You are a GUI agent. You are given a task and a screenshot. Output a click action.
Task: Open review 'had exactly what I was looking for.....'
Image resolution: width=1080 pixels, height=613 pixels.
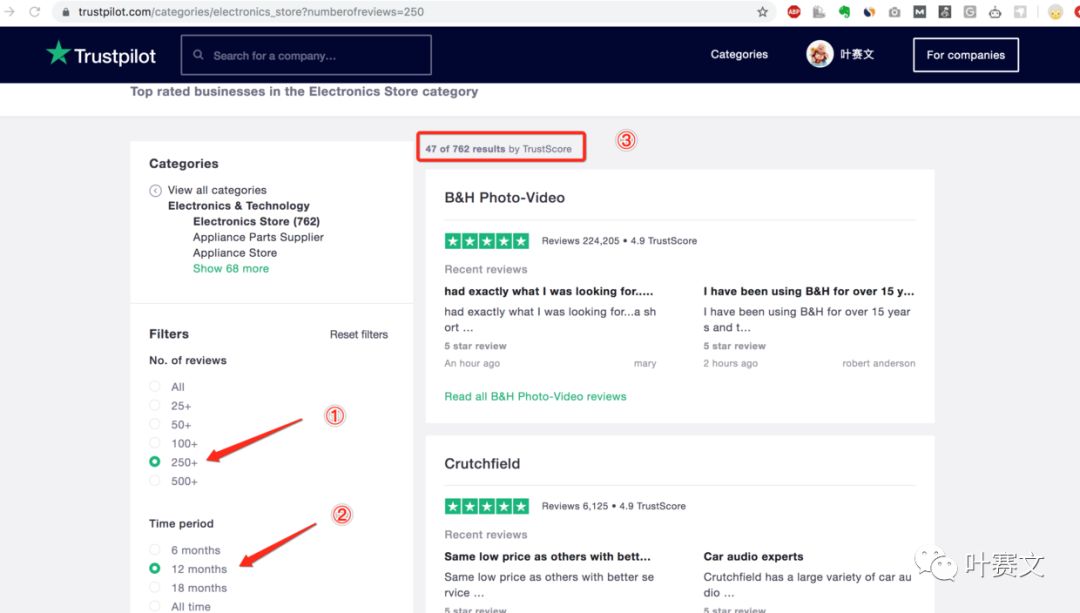tap(549, 291)
